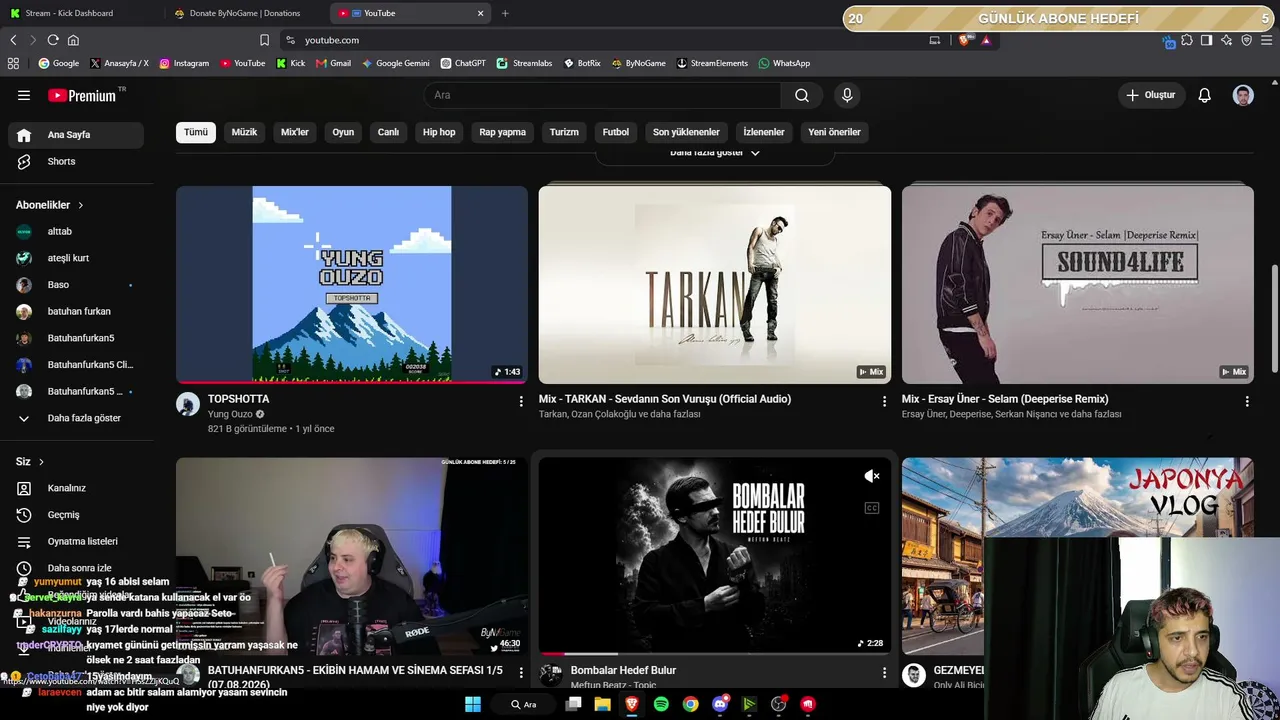This screenshot has width=1280, height=720.
Task: Open Gmail bookmark in bookmarks bar
Action: click(333, 63)
